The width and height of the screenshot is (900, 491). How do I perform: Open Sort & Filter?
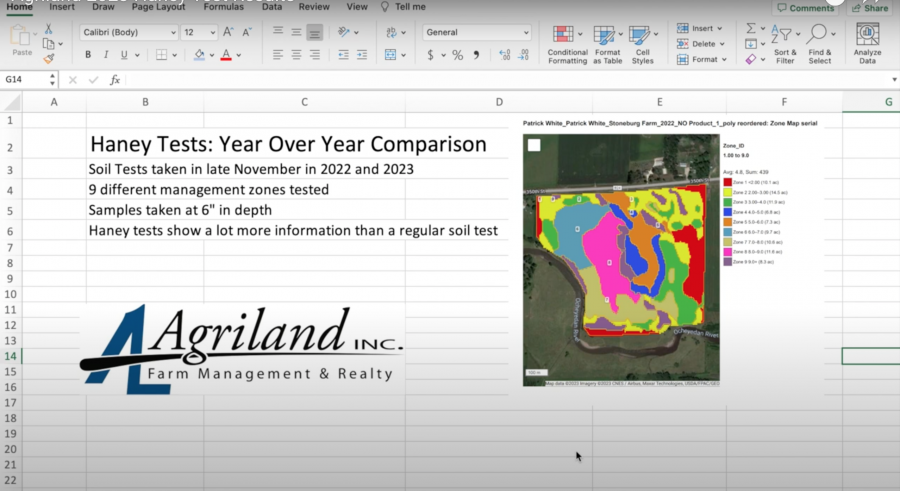point(785,44)
